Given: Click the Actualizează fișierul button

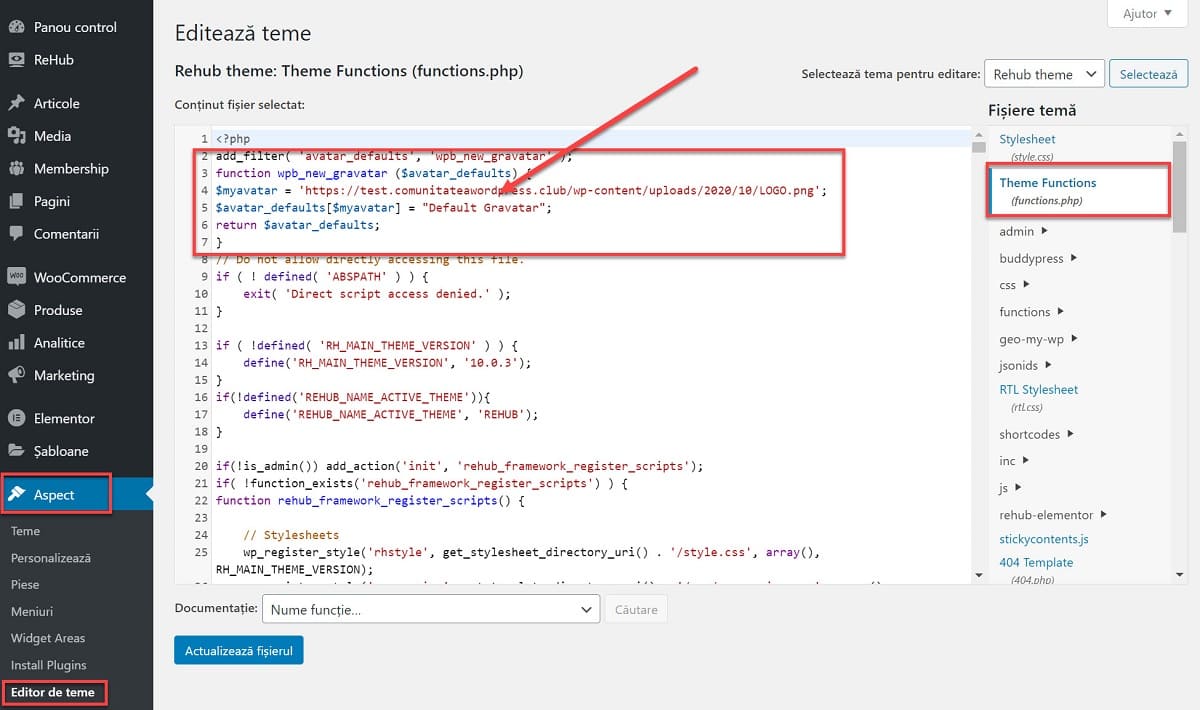Looking at the screenshot, I should pyautogui.click(x=238, y=651).
